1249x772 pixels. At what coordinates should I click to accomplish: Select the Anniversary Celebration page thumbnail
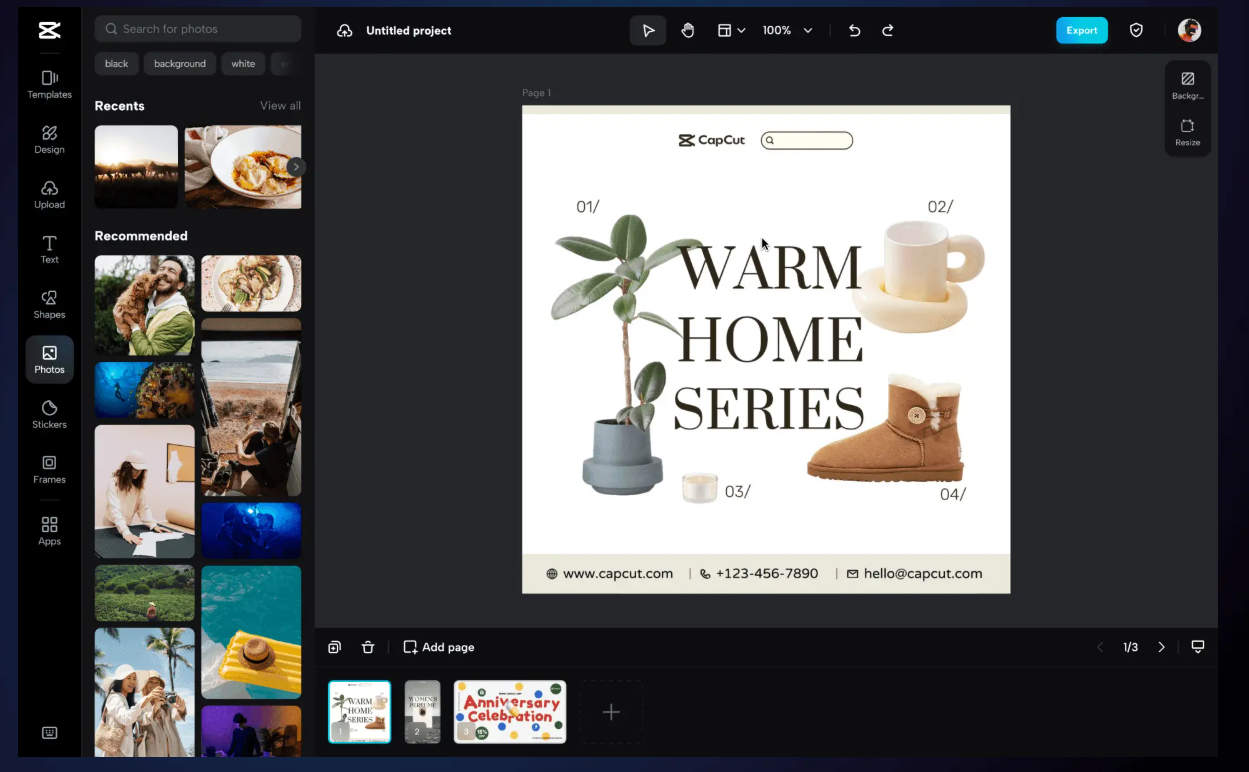pos(510,712)
